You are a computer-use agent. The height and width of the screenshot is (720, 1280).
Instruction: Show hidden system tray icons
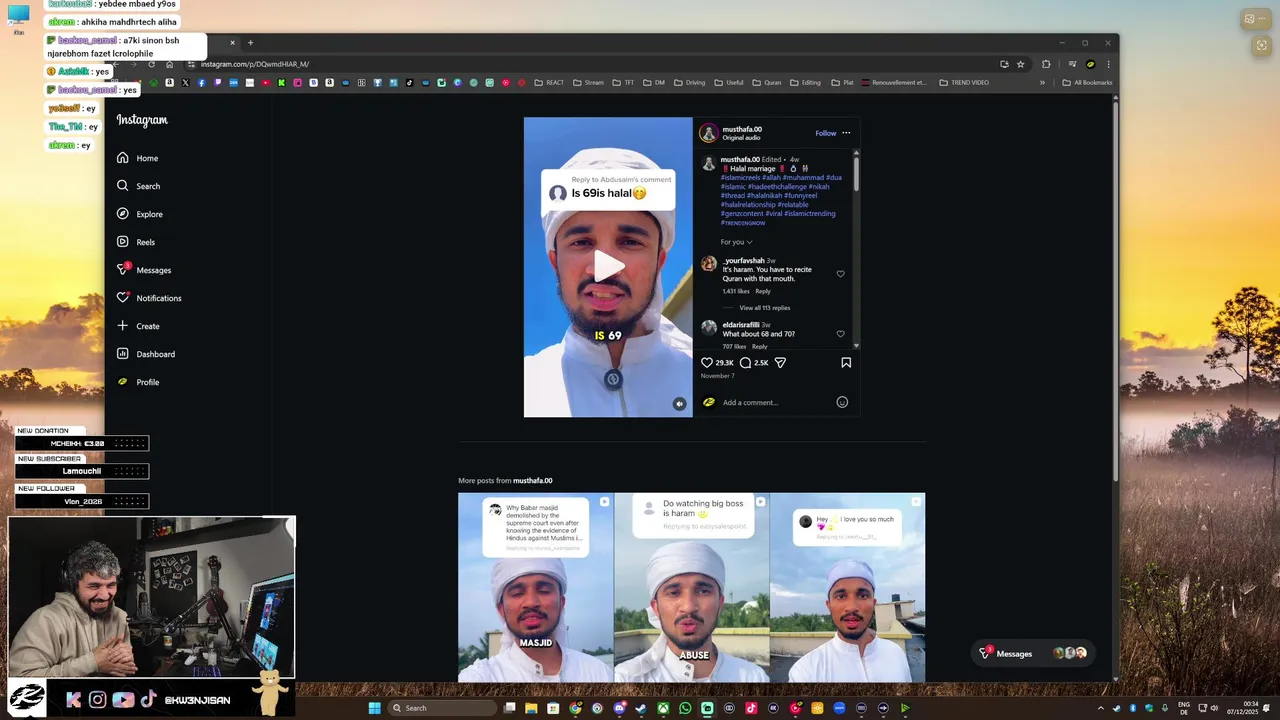point(1101,708)
